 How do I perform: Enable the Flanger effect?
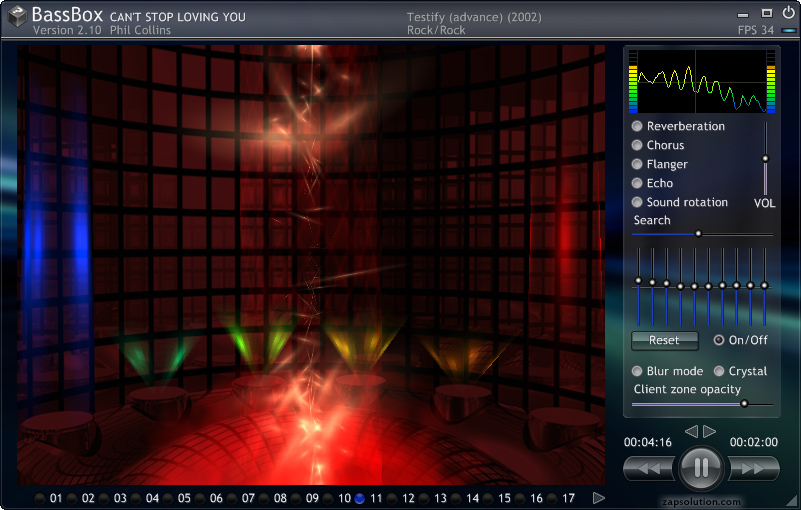(637, 164)
